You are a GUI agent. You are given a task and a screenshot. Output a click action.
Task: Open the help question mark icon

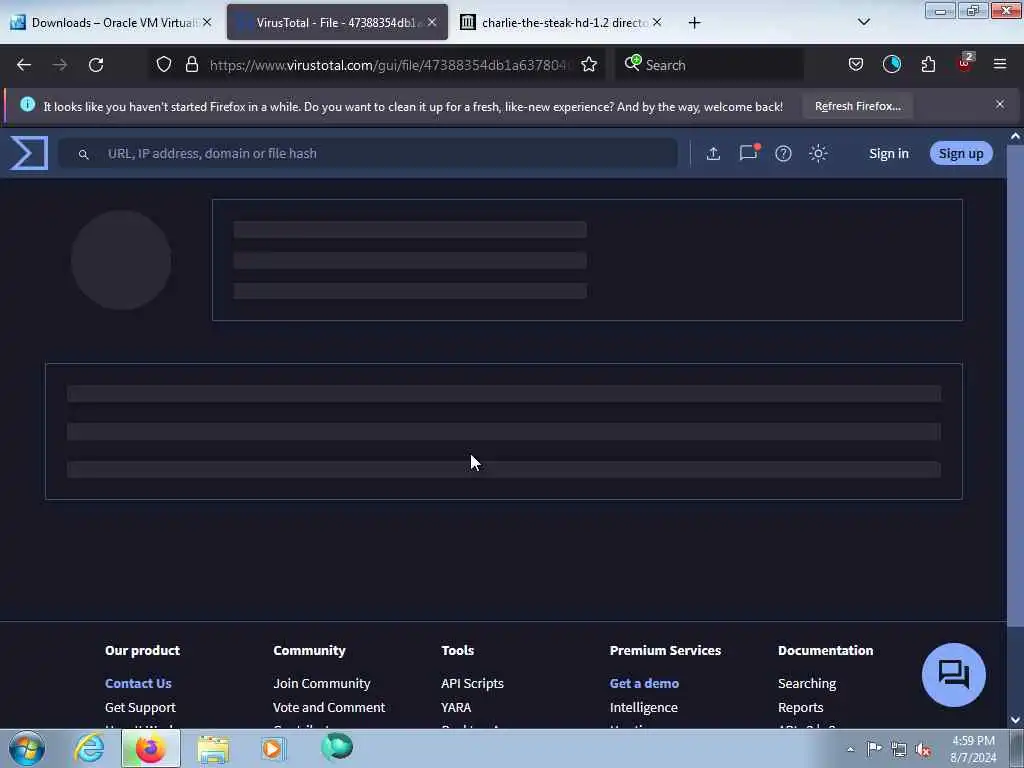(x=783, y=153)
